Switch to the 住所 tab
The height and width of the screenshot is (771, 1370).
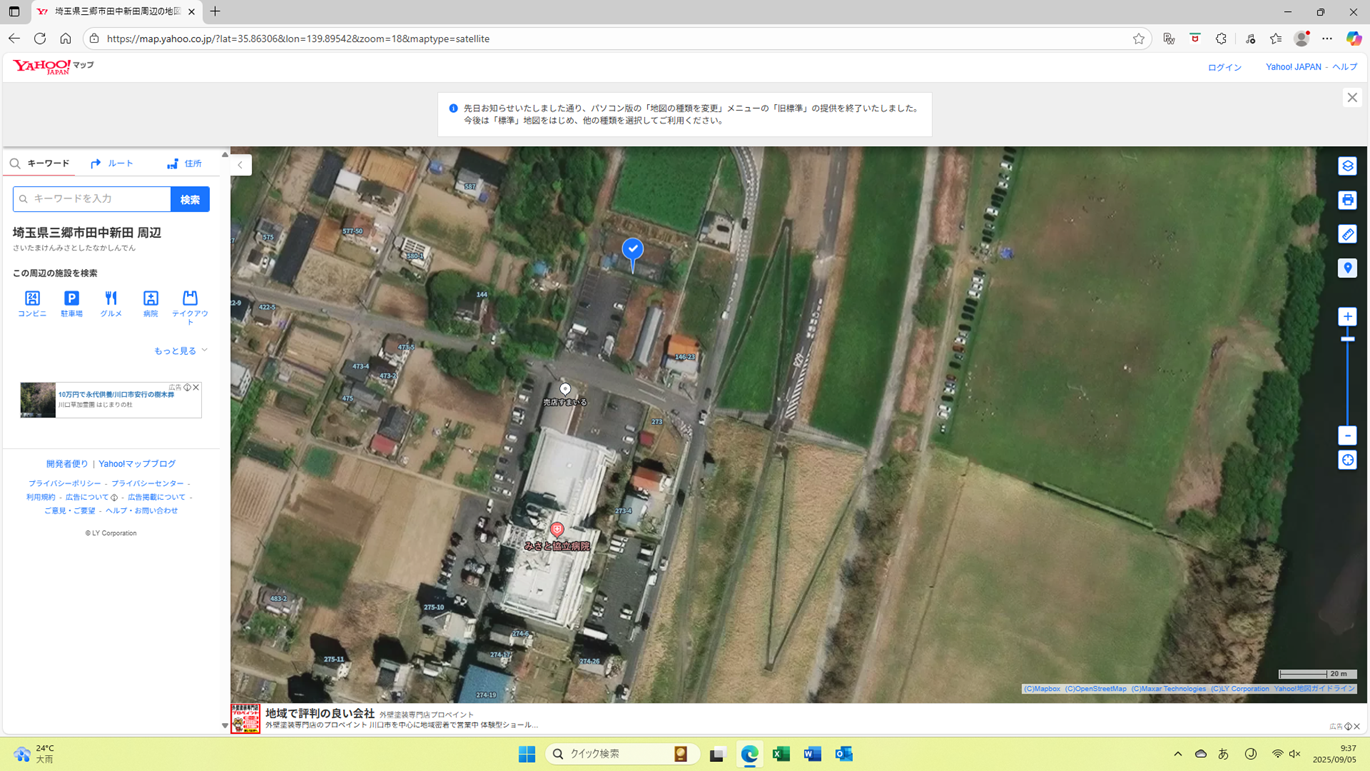184,163
